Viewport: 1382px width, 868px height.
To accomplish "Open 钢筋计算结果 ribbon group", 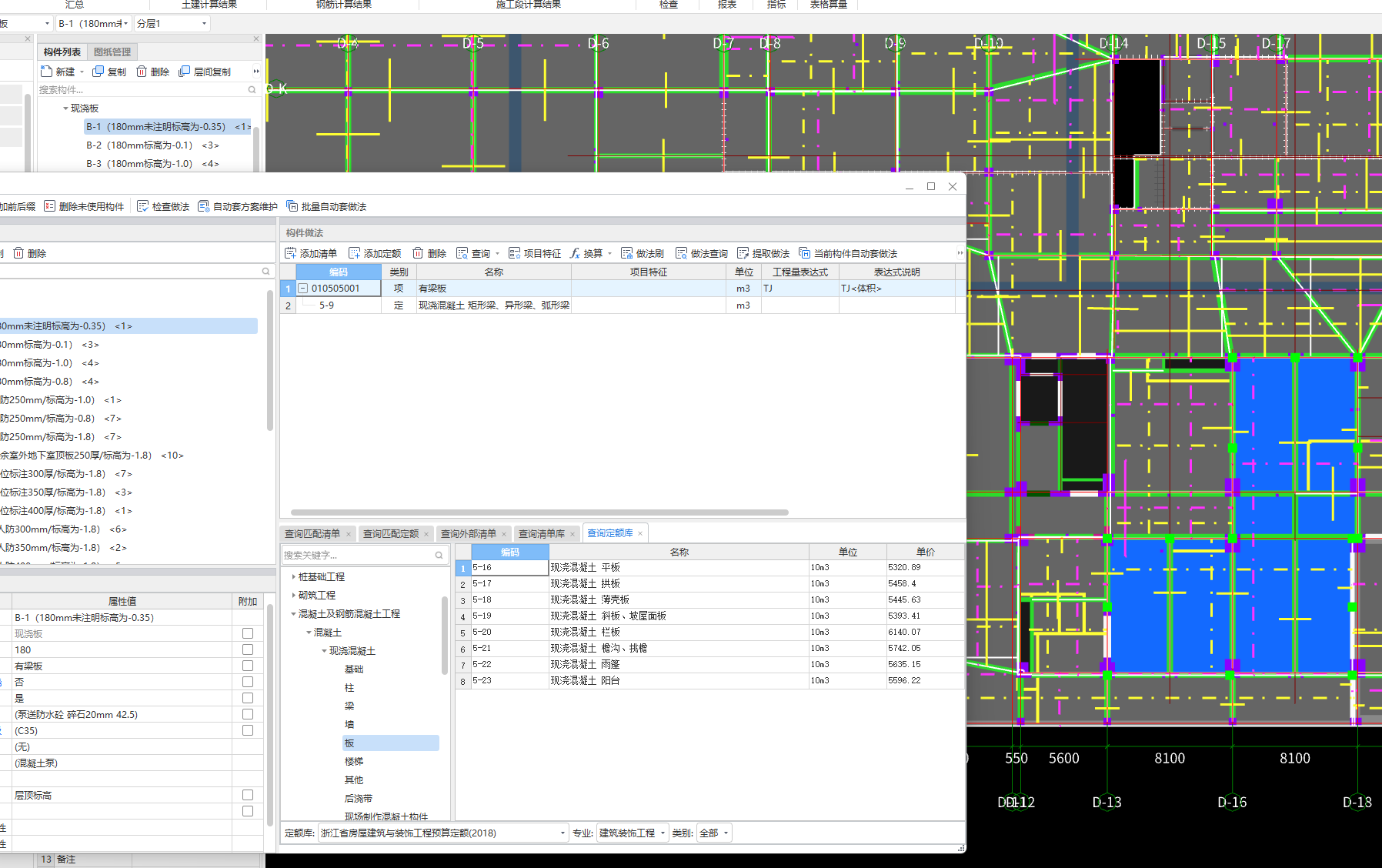I will pos(344,5).
